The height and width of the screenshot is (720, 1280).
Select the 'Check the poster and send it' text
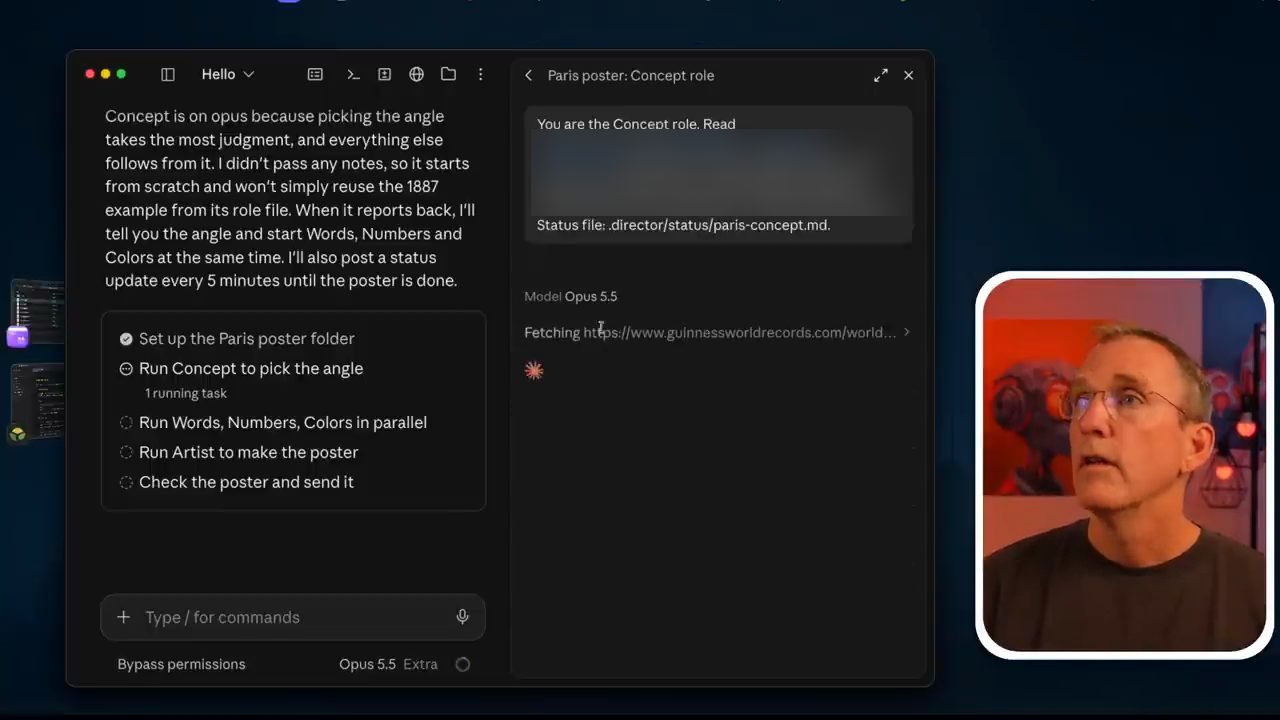[x=246, y=483]
